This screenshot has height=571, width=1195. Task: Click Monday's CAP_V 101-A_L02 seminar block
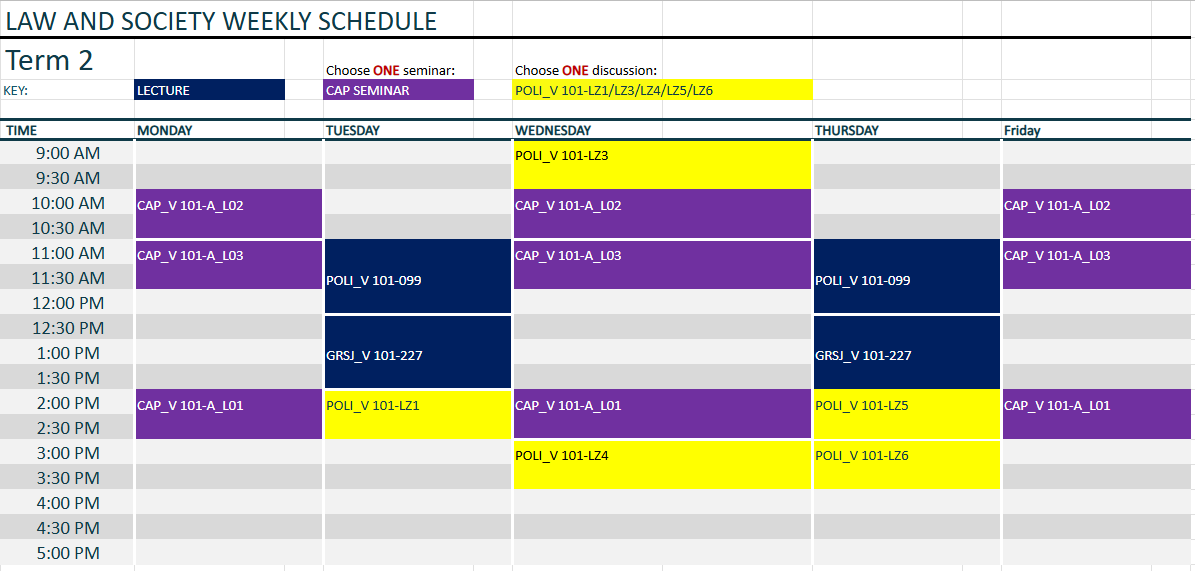(229, 213)
